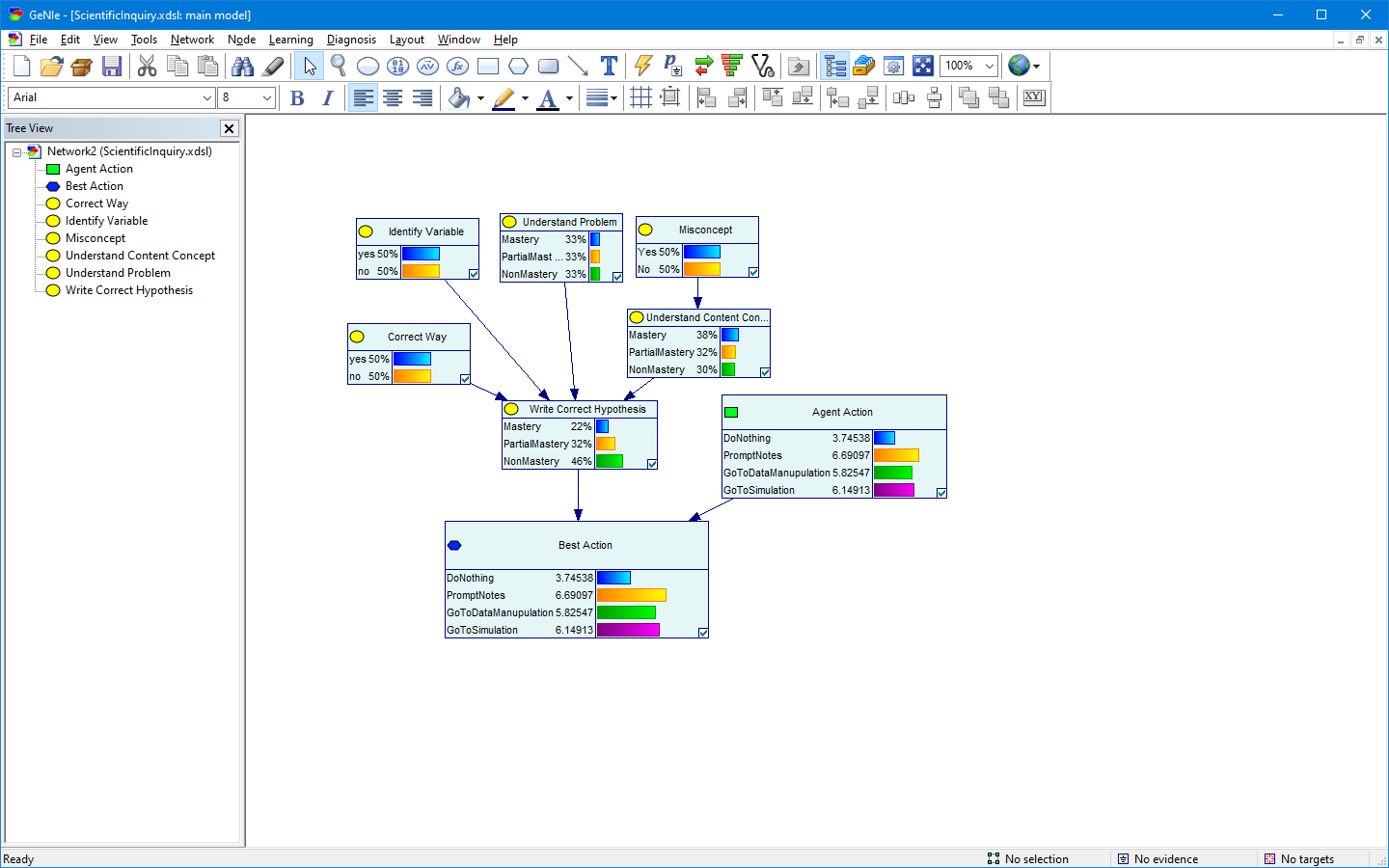The height and width of the screenshot is (868, 1389).
Task: Collapse the Network2 tree root
Action: coord(16,152)
